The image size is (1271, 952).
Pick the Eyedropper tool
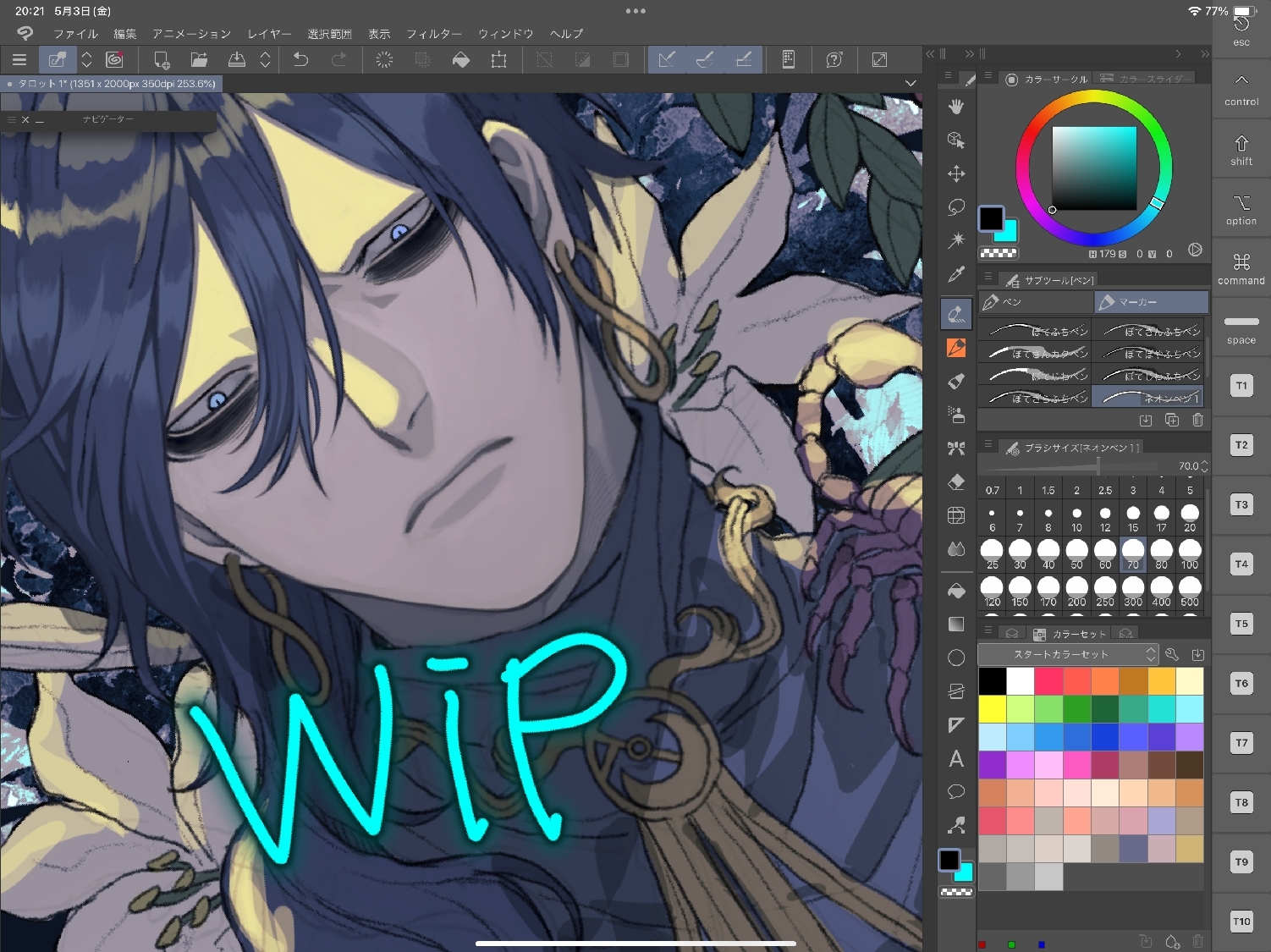click(956, 274)
